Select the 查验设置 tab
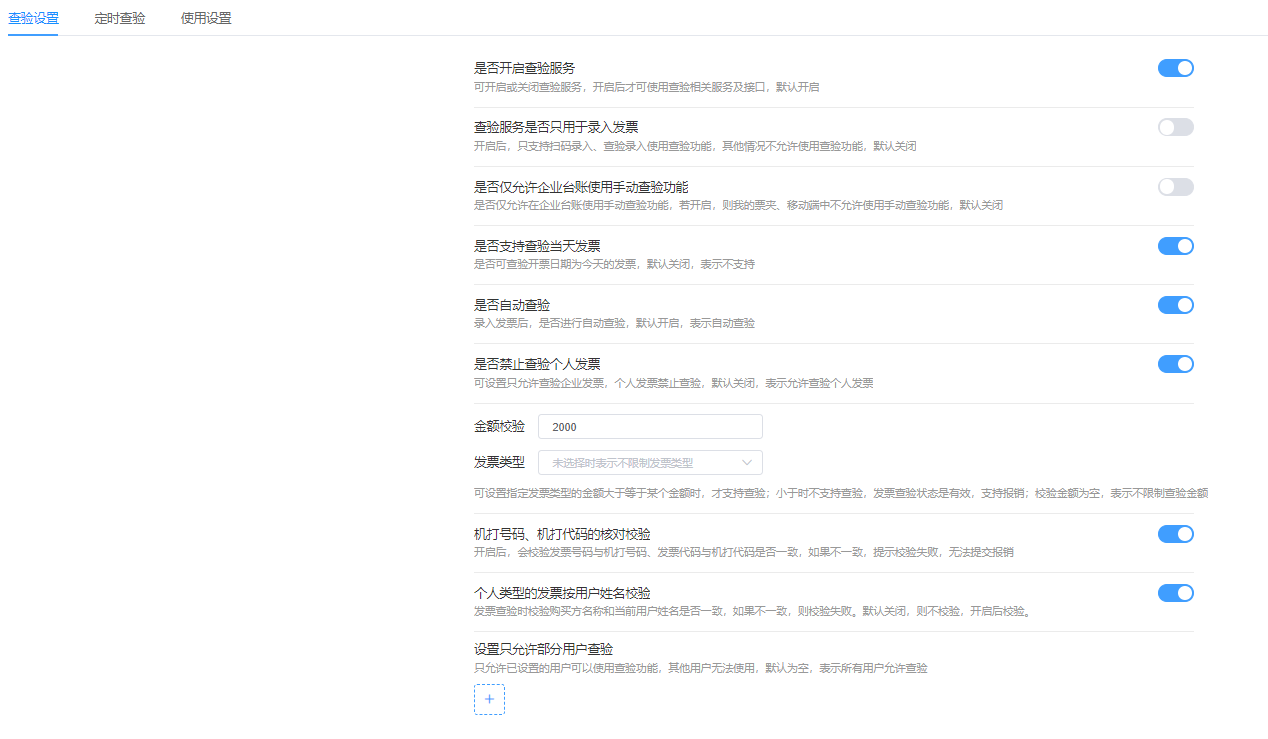 click(33, 18)
